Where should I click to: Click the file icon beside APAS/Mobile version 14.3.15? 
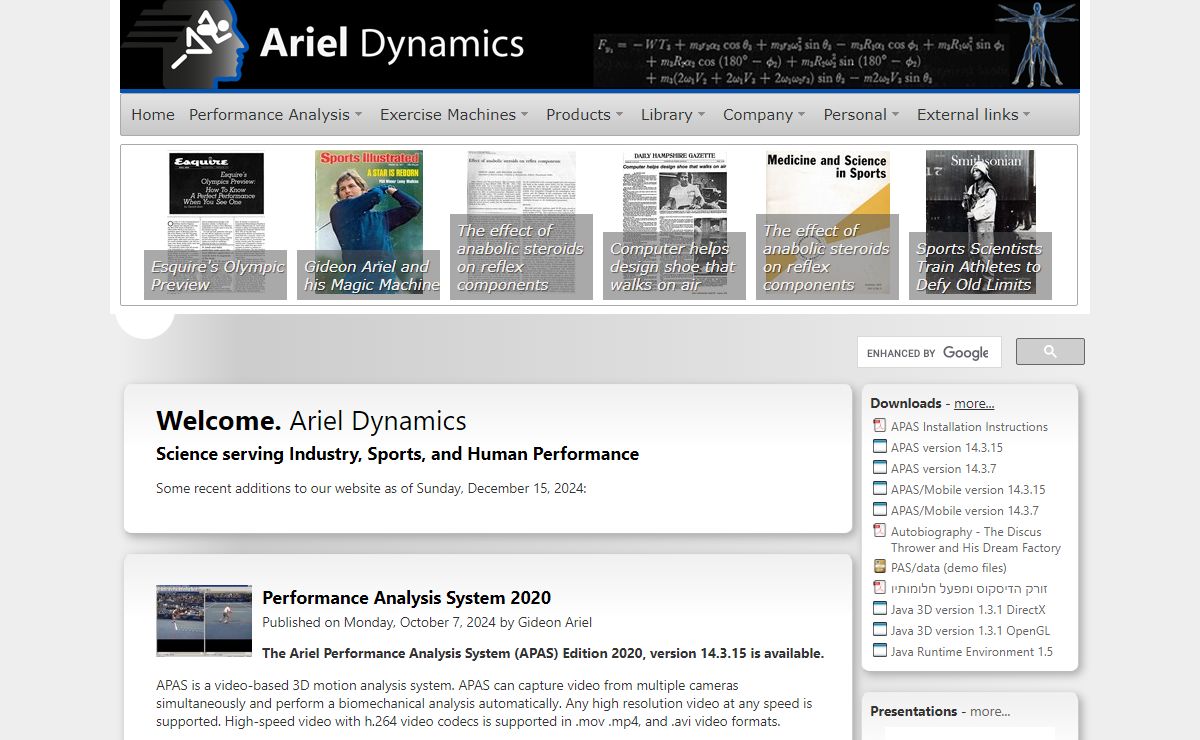click(880, 489)
